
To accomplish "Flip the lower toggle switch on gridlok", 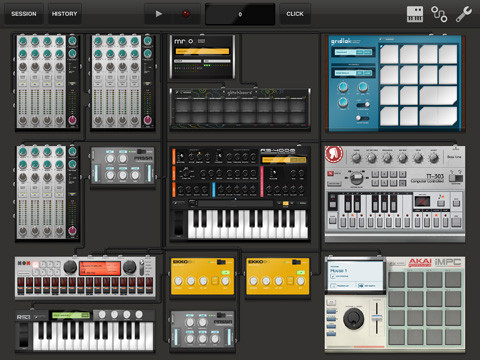I will (362, 118).
